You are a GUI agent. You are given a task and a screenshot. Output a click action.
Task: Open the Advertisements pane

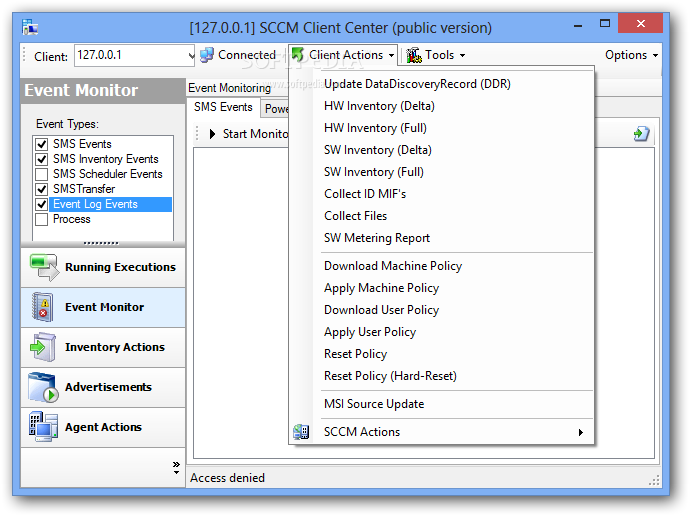coord(103,388)
